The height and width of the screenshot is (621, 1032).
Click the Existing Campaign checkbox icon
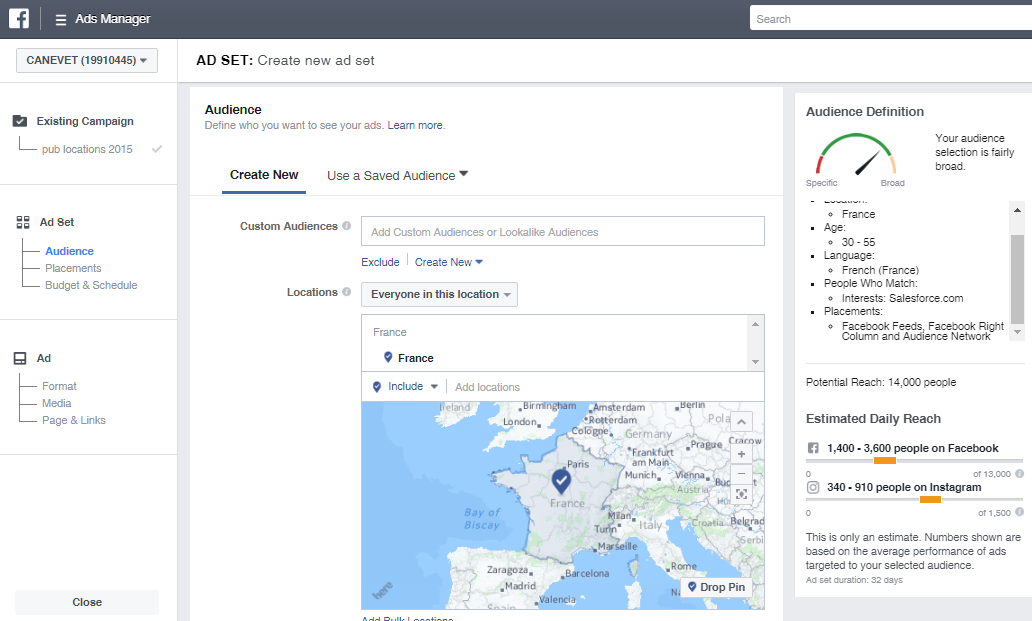click(x=20, y=121)
